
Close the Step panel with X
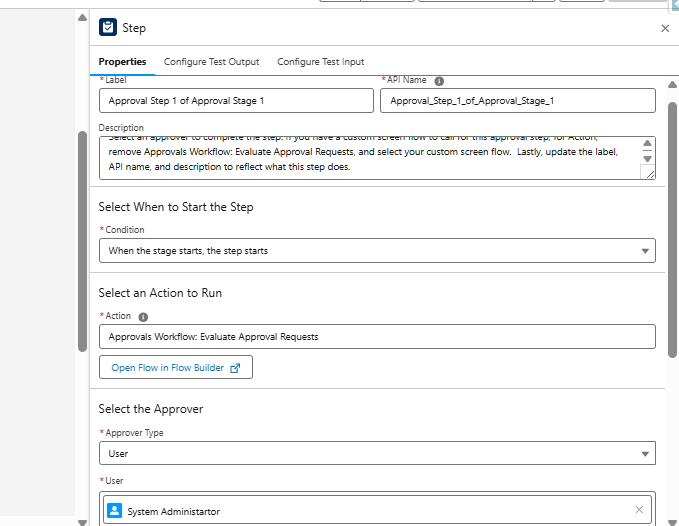click(665, 29)
